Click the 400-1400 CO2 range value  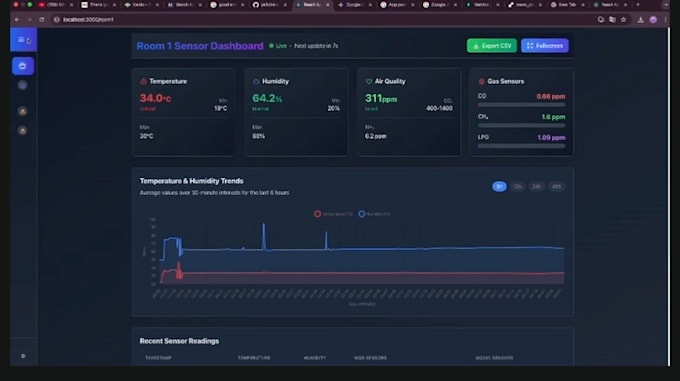tap(439, 108)
